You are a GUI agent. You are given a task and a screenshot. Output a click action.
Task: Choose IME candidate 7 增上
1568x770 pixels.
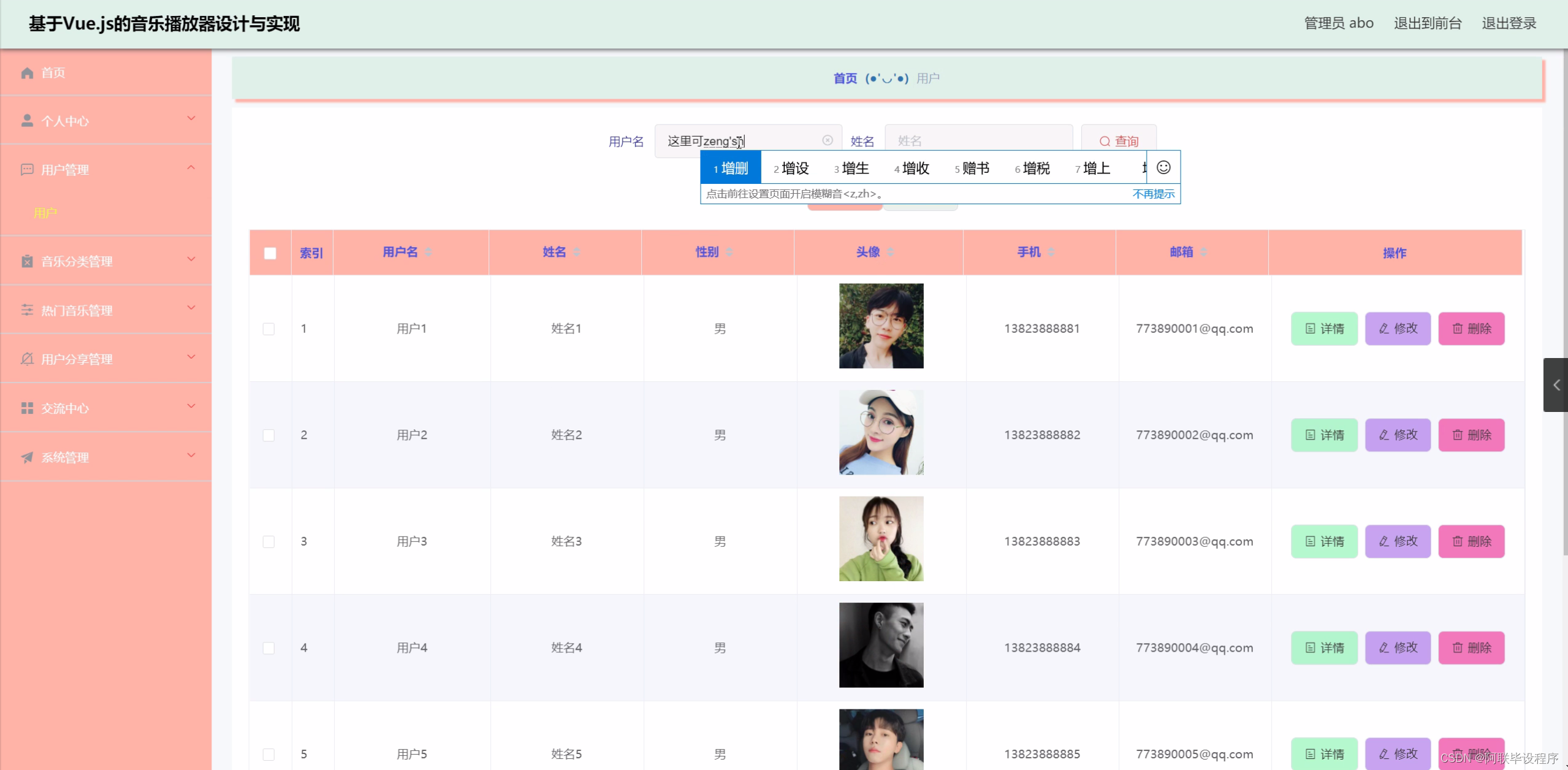(x=1093, y=168)
